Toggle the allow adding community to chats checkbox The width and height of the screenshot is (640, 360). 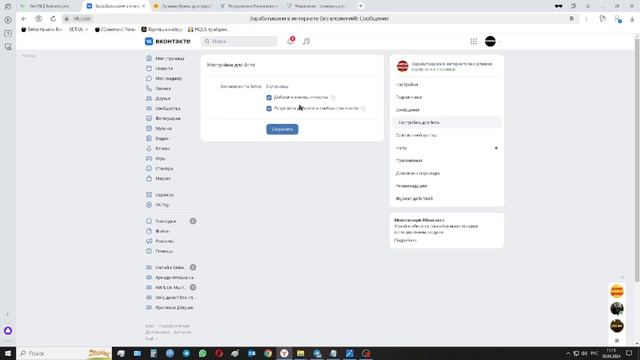(269, 109)
